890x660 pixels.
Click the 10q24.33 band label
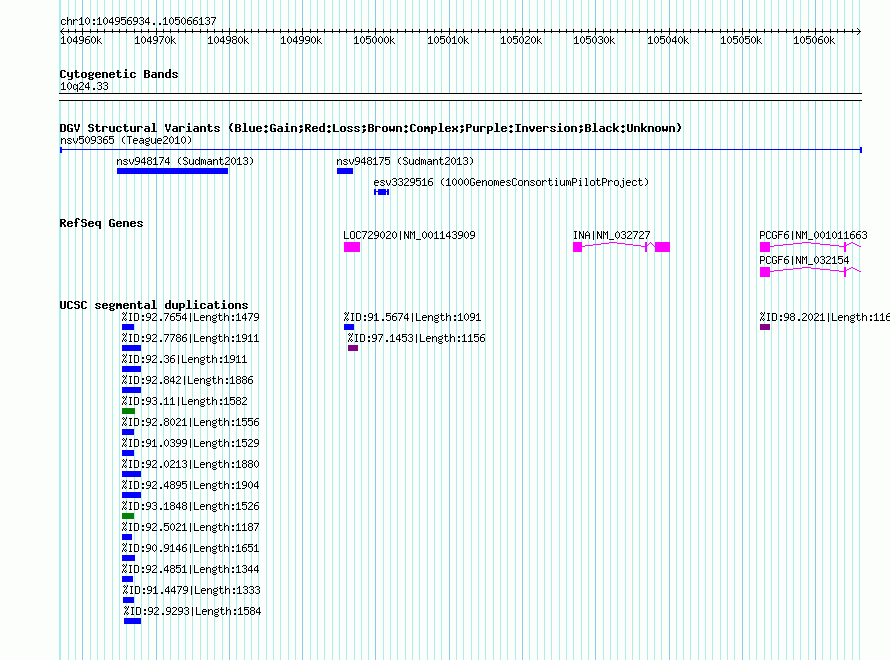84,86
